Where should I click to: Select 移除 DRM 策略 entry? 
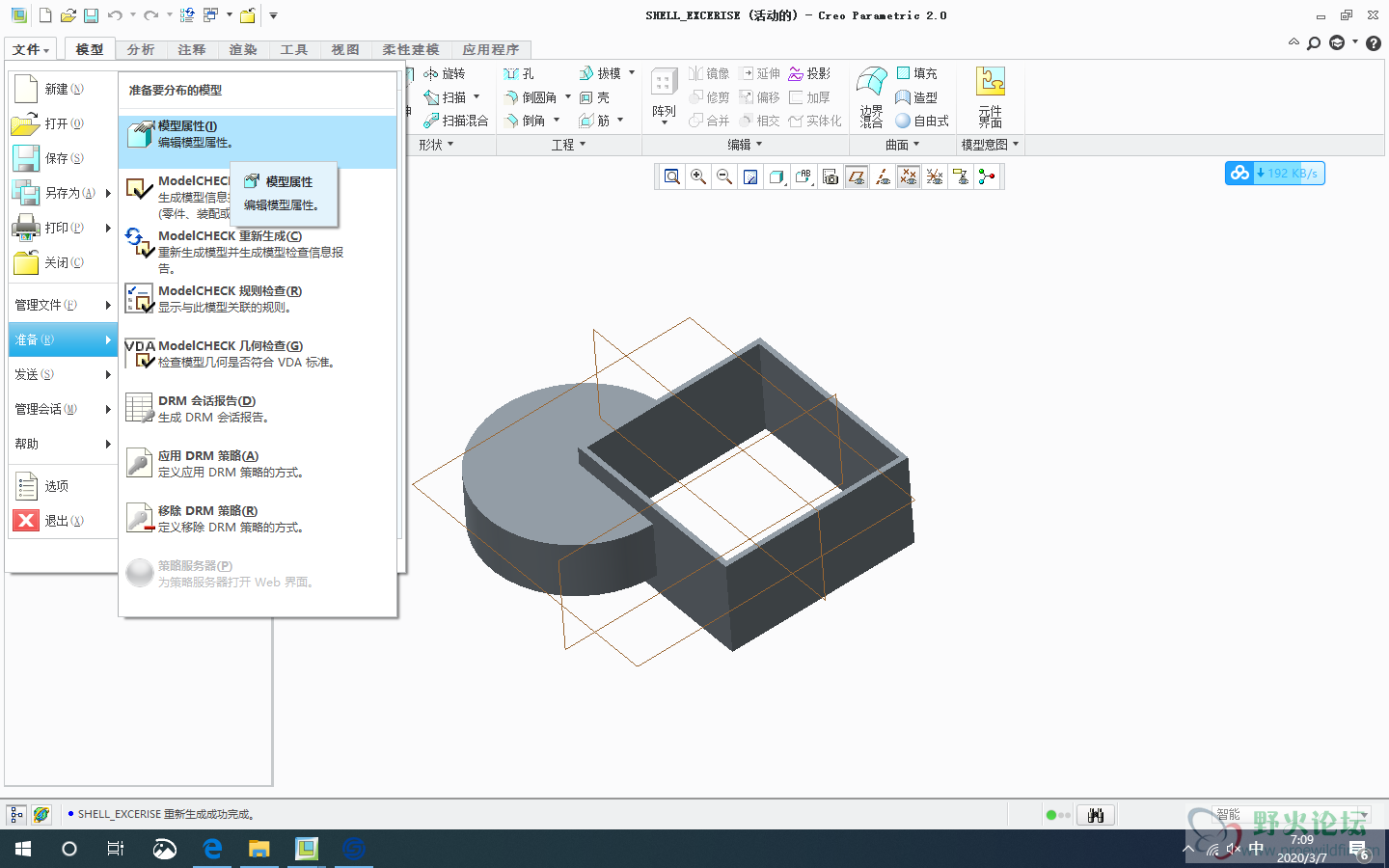(x=258, y=519)
